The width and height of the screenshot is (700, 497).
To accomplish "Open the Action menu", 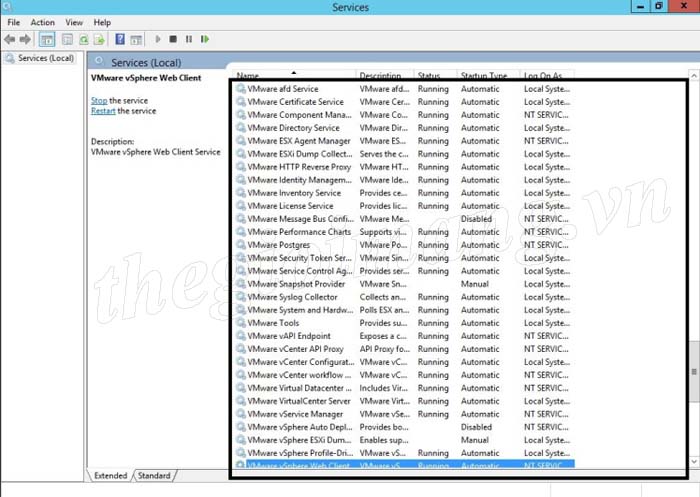I will point(42,22).
